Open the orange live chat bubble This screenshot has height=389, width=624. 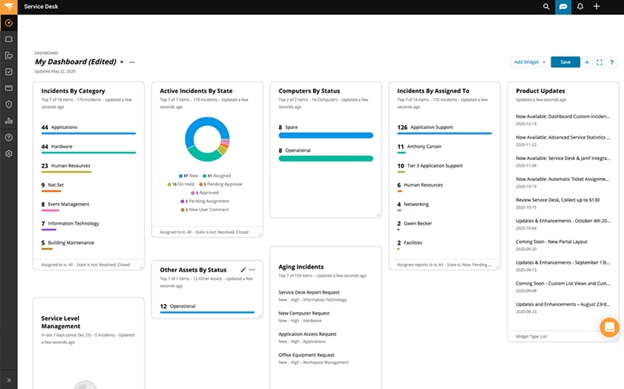click(609, 327)
